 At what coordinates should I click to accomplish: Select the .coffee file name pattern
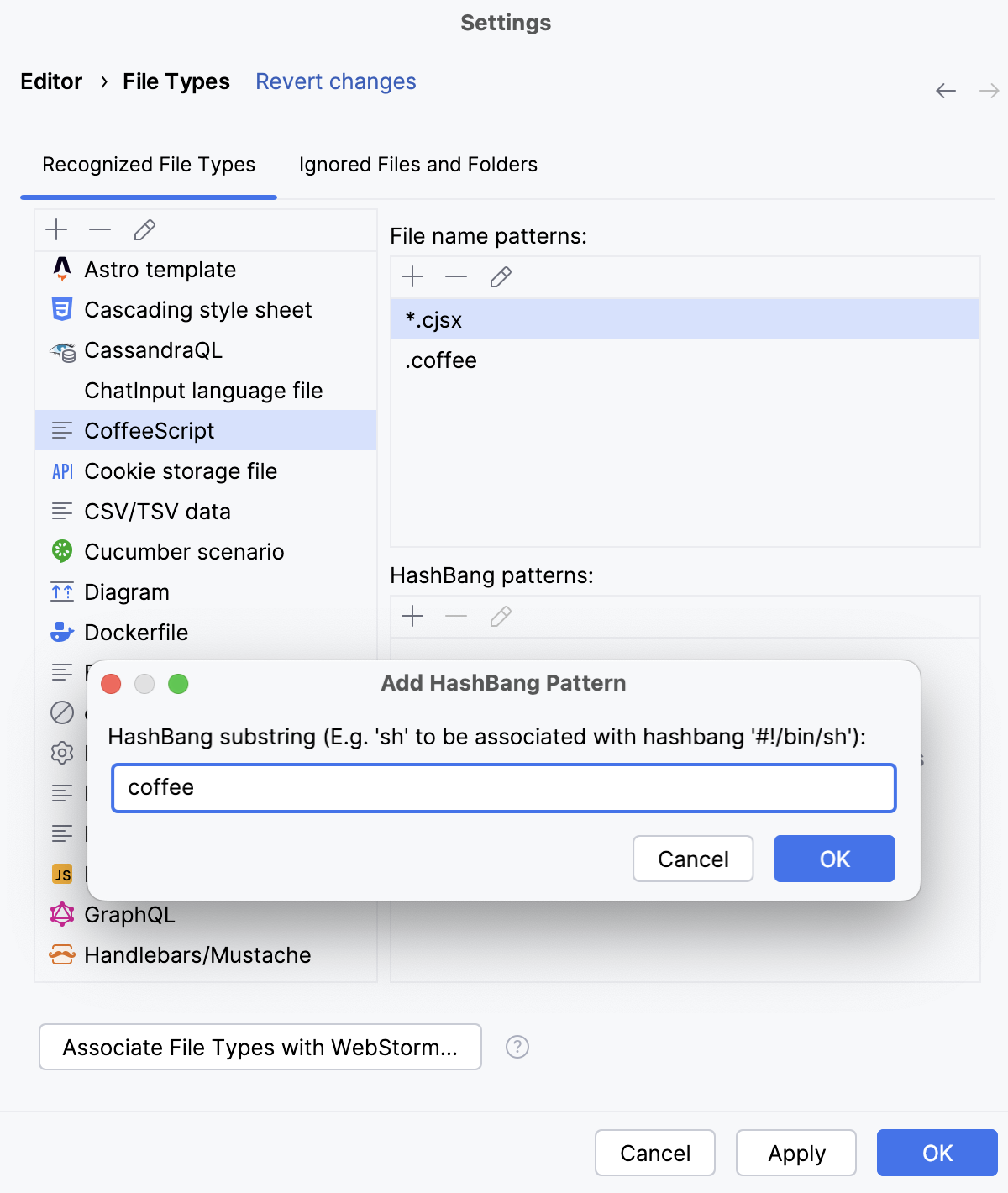point(440,360)
